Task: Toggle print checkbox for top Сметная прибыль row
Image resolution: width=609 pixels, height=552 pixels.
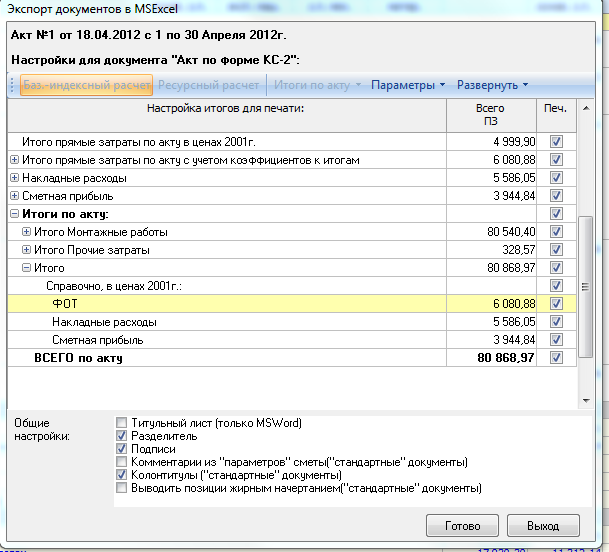Action: click(x=556, y=195)
